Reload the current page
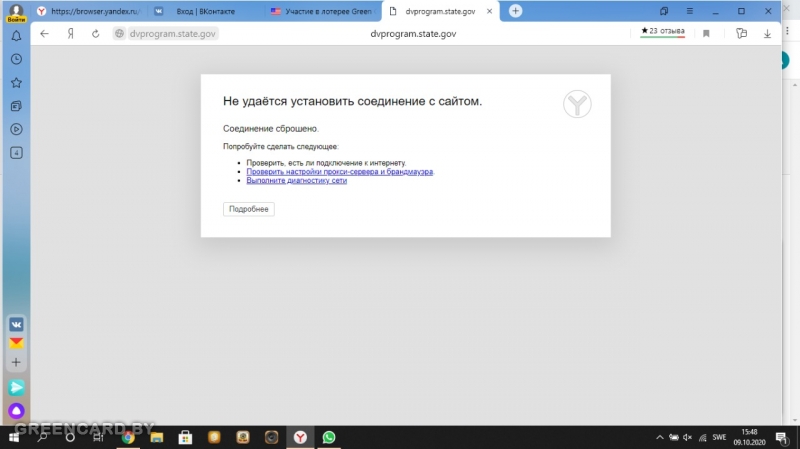 tap(96, 33)
